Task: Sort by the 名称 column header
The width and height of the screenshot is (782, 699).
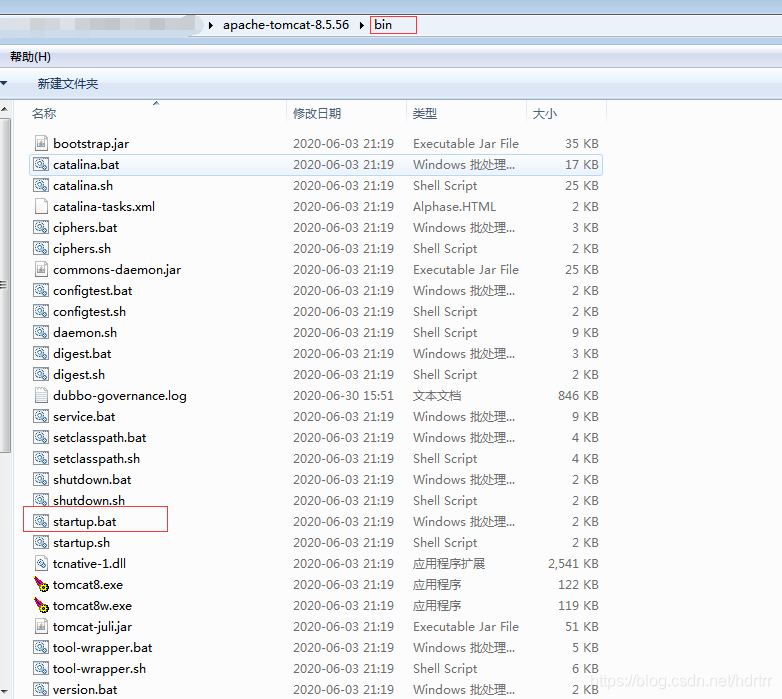Action: click(44, 114)
